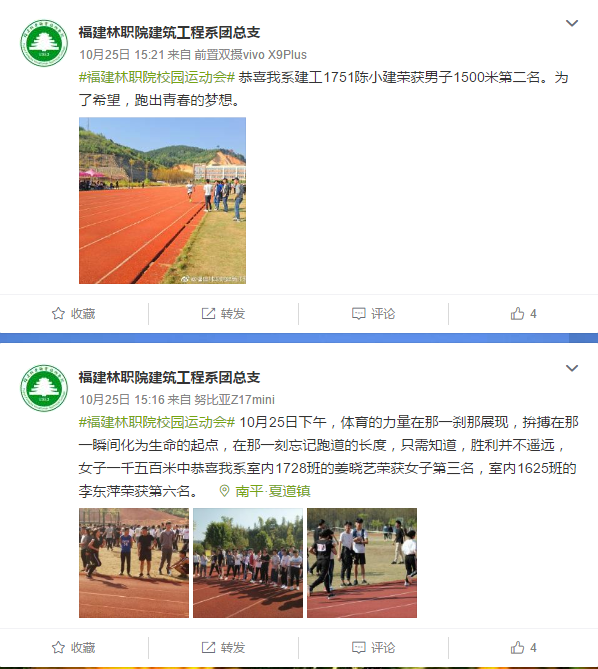Image resolution: width=598 pixels, height=669 pixels.
Task: Open first post author name 福建林职院建筑工程系团总支
Action: (169, 32)
